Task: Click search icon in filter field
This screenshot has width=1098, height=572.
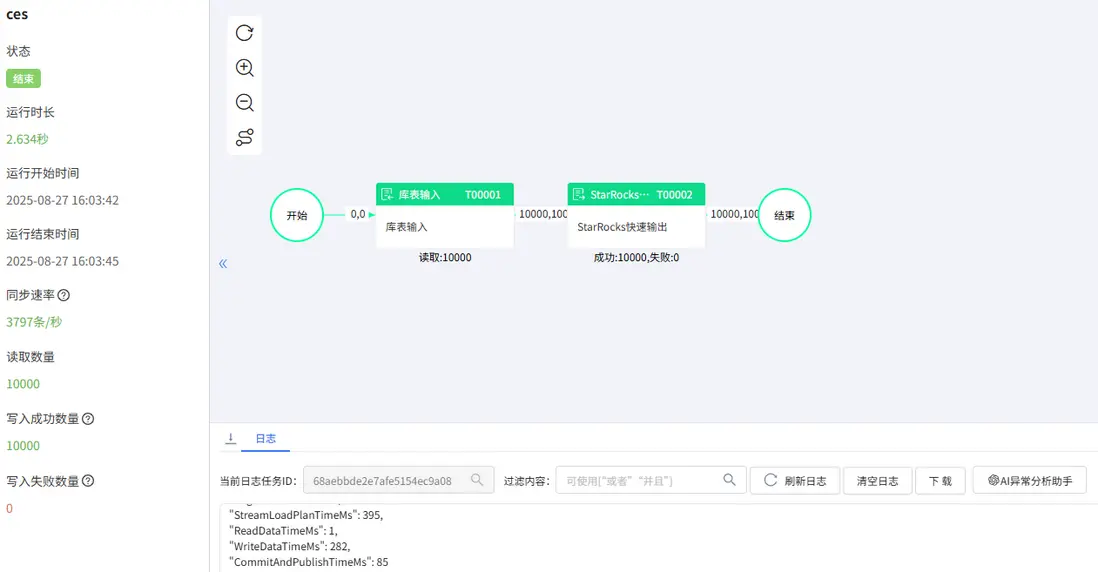Action: tap(729, 480)
